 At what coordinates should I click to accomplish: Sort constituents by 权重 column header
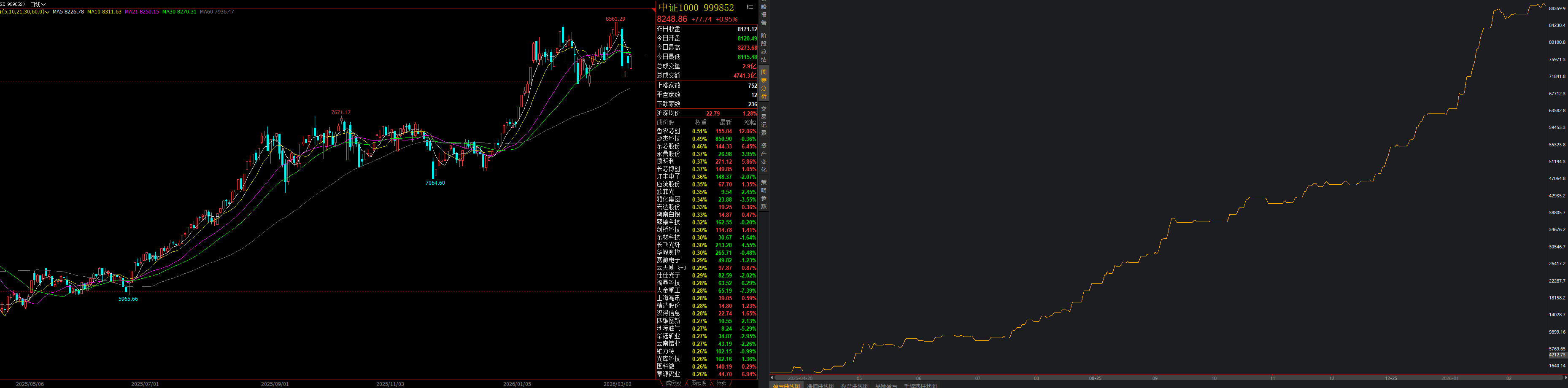[x=701, y=122]
